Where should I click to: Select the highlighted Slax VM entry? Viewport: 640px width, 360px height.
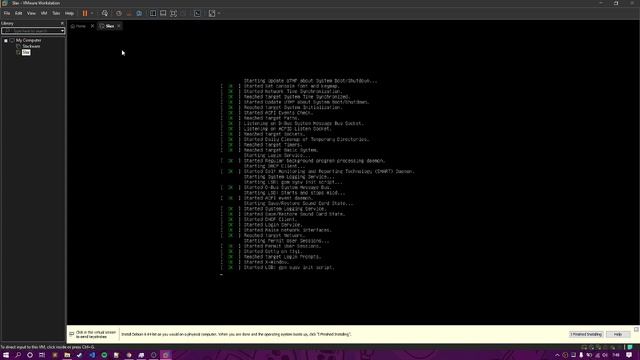[26, 53]
